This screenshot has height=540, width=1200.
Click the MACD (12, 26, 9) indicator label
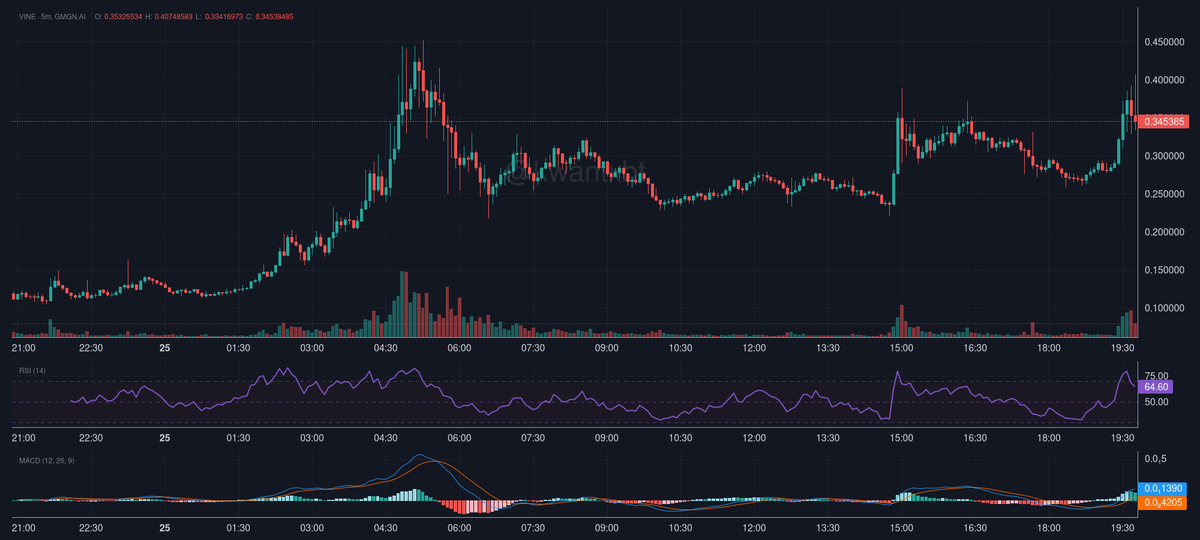pyautogui.click(x=47, y=460)
